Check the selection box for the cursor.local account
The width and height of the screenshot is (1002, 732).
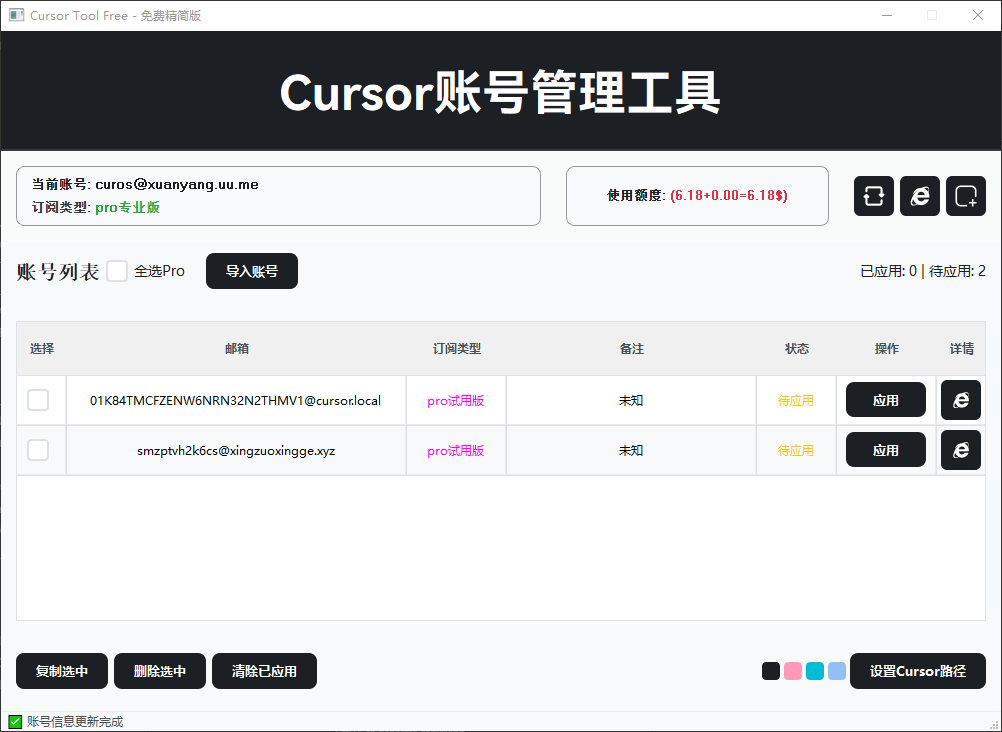pyautogui.click(x=38, y=399)
